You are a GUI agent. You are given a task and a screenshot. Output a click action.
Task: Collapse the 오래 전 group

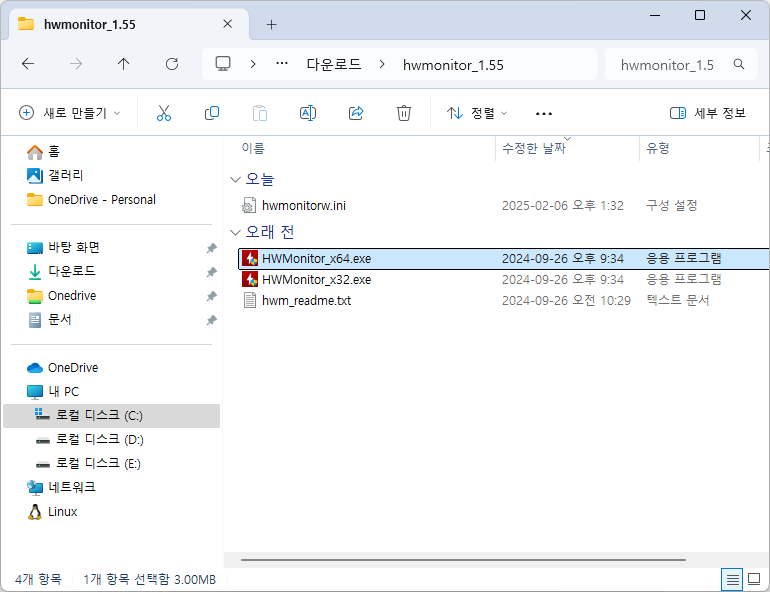click(x=236, y=232)
